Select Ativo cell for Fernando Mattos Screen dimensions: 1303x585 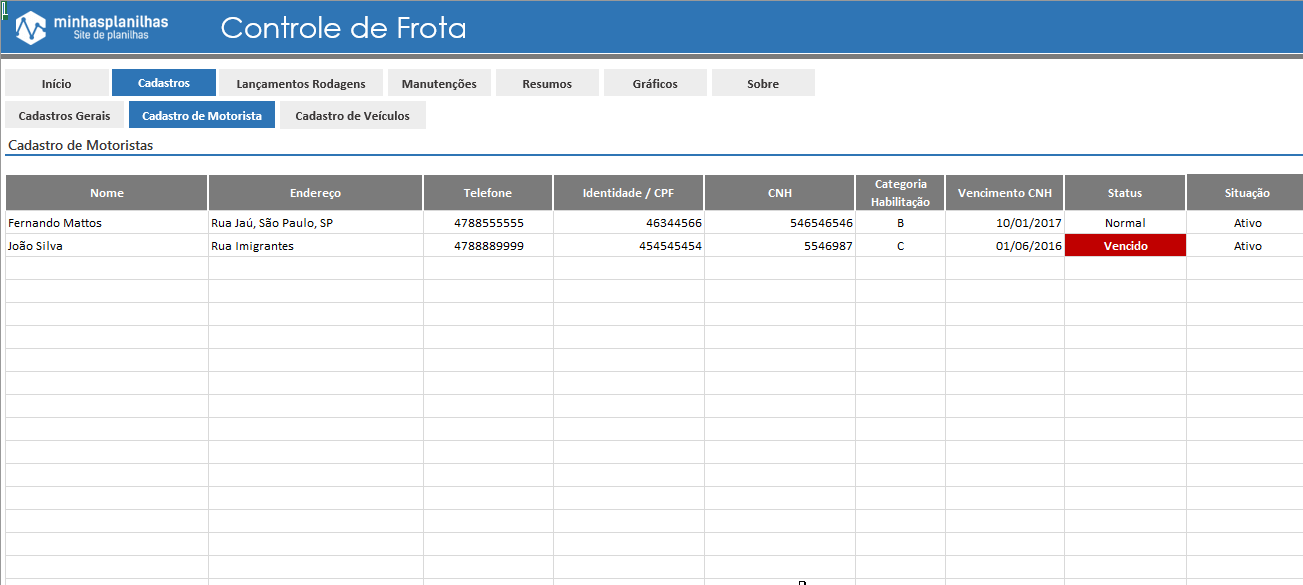[x=1246, y=222]
